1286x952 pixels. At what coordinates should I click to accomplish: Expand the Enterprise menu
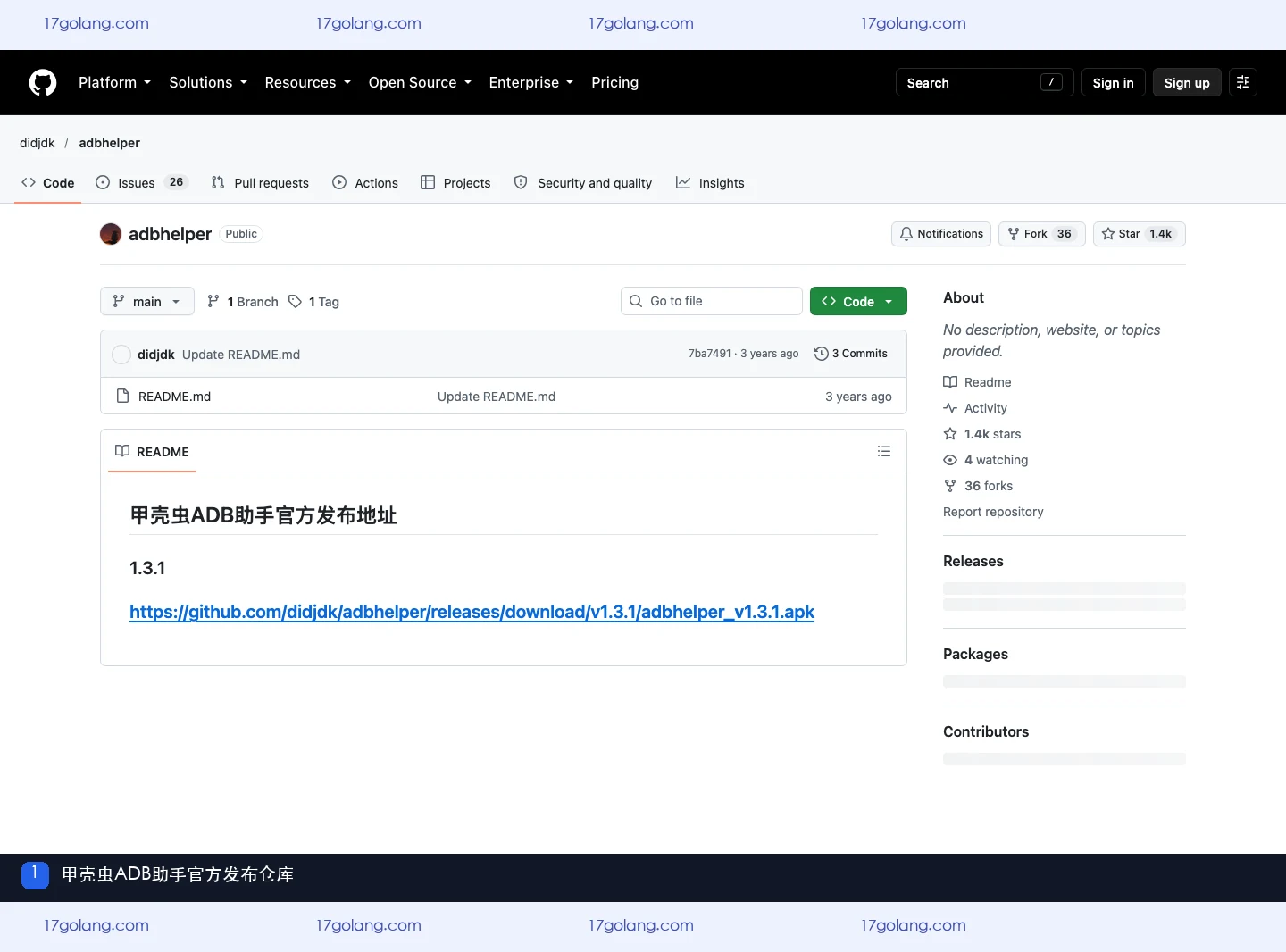pyautogui.click(x=531, y=82)
